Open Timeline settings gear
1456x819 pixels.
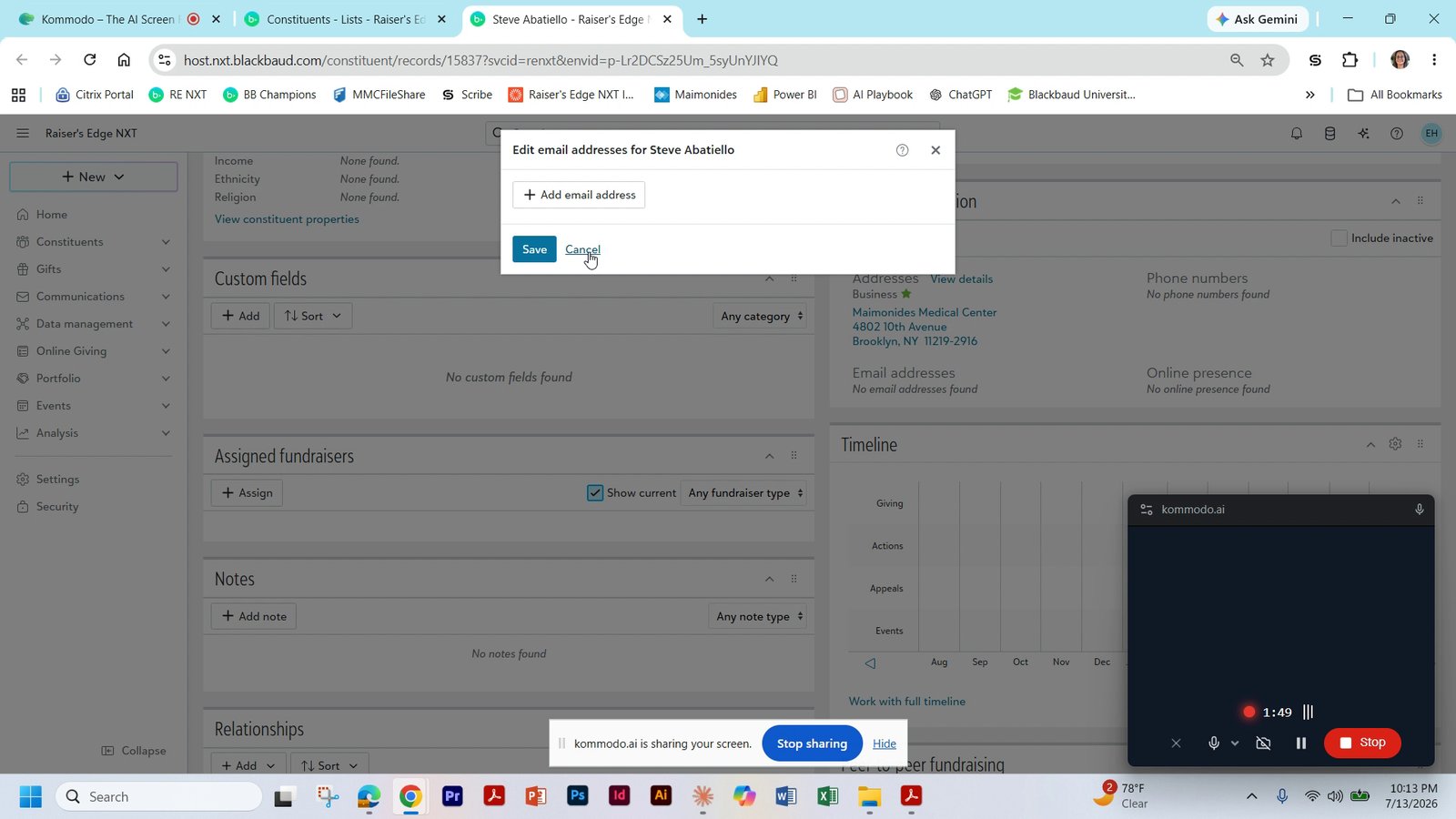(x=1395, y=444)
